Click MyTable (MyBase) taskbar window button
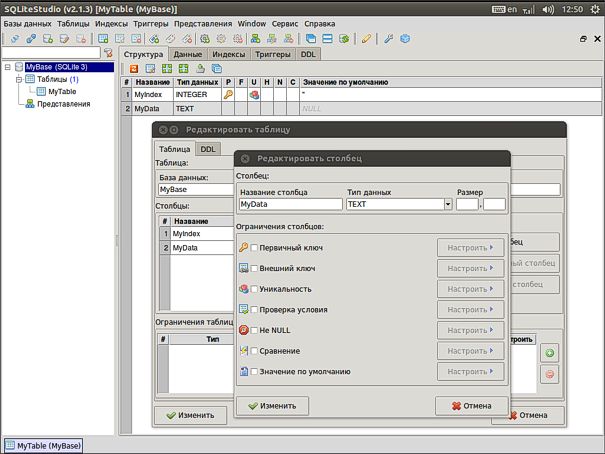The height and width of the screenshot is (454, 605). point(43,446)
